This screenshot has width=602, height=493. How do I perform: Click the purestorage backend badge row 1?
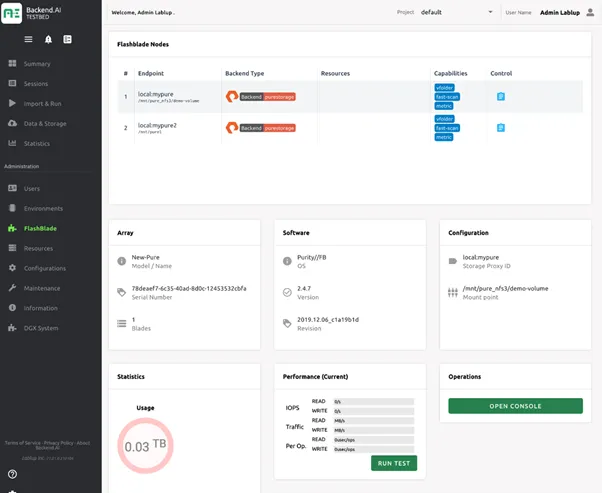[x=268, y=97]
